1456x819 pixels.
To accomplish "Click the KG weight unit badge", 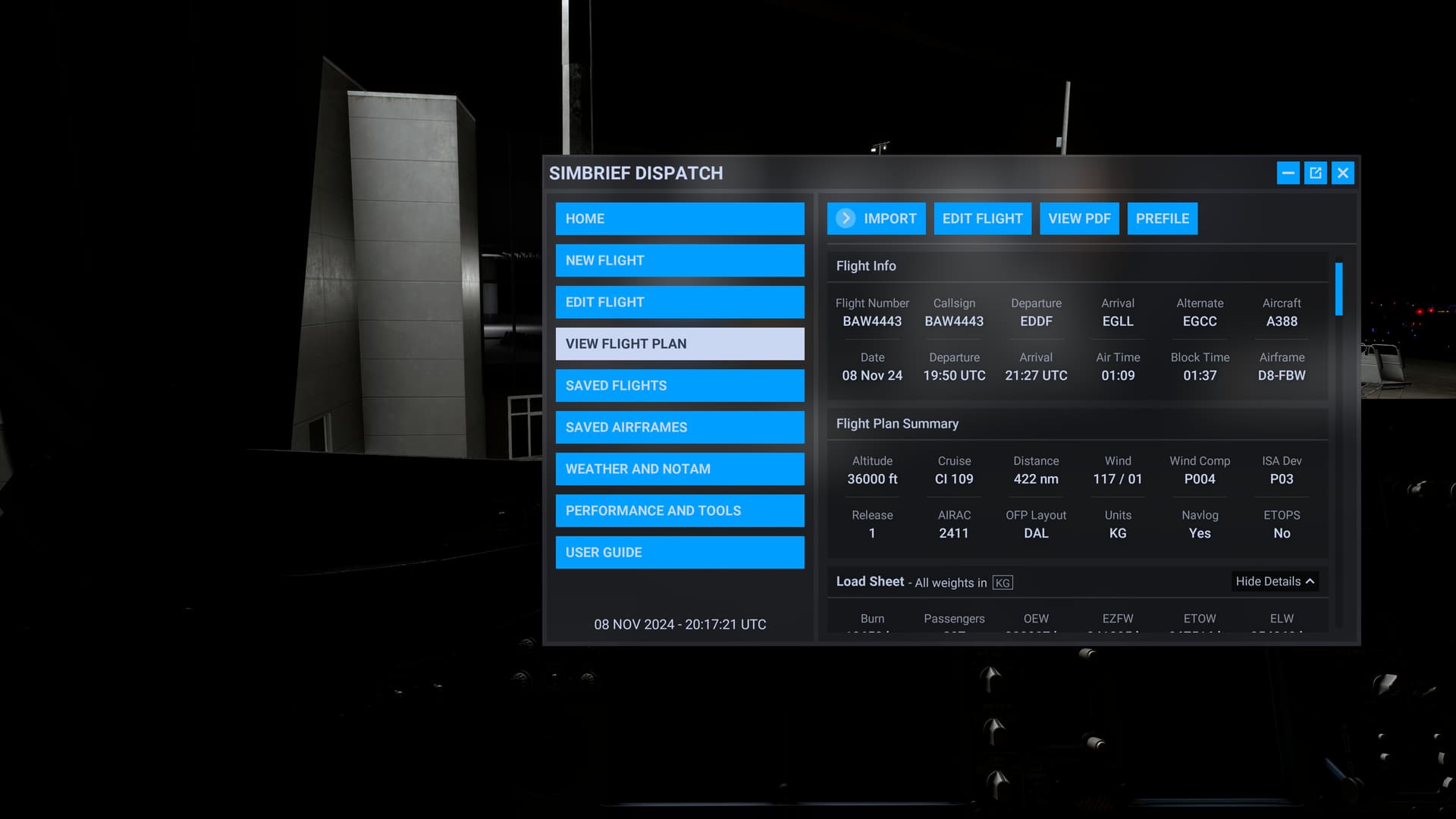I will (x=1003, y=582).
